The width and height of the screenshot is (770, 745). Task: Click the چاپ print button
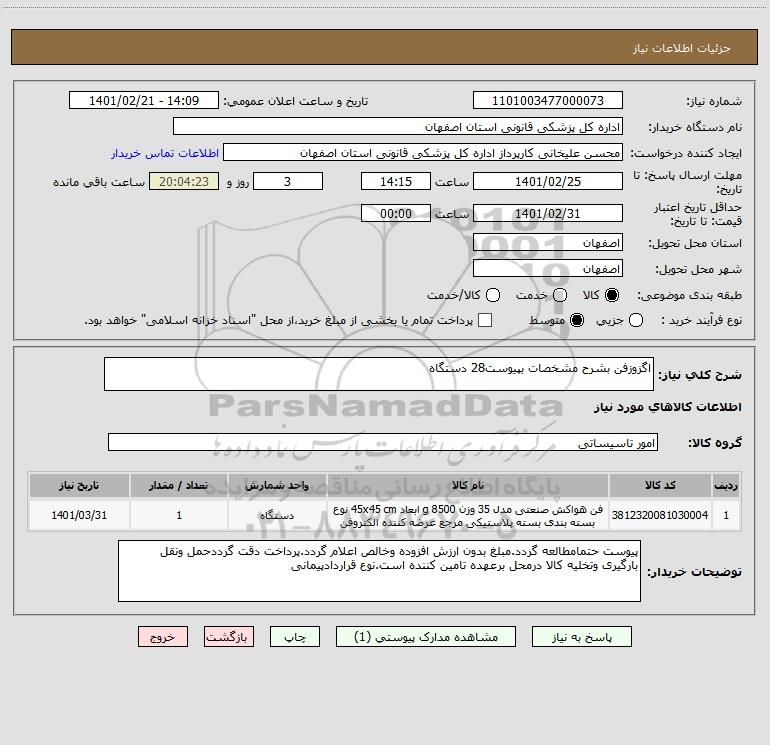[x=295, y=636]
